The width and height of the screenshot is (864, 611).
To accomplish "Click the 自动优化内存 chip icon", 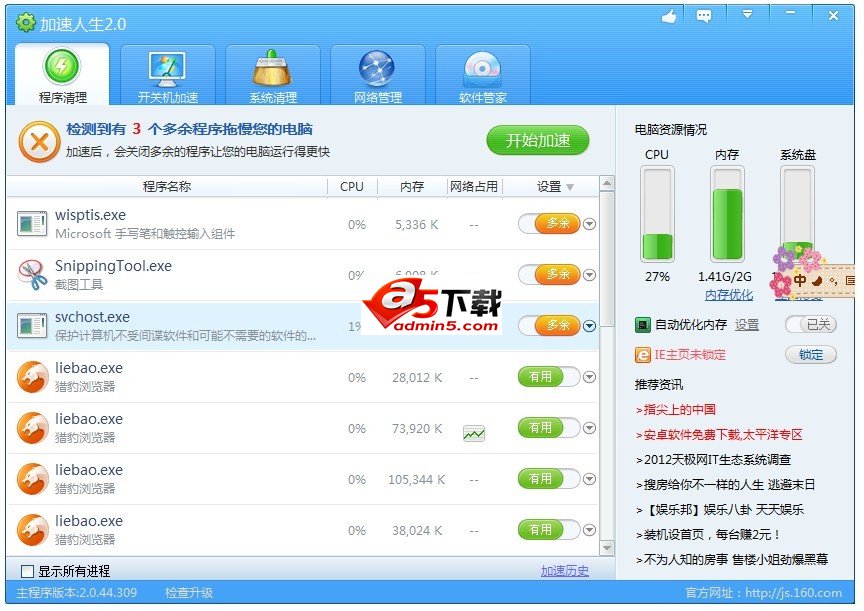I will pyautogui.click(x=642, y=325).
